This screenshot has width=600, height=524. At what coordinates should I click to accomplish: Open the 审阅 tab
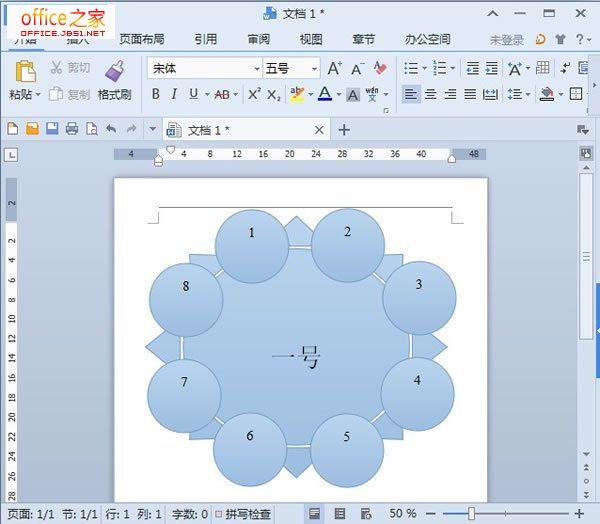(x=258, y=39)
